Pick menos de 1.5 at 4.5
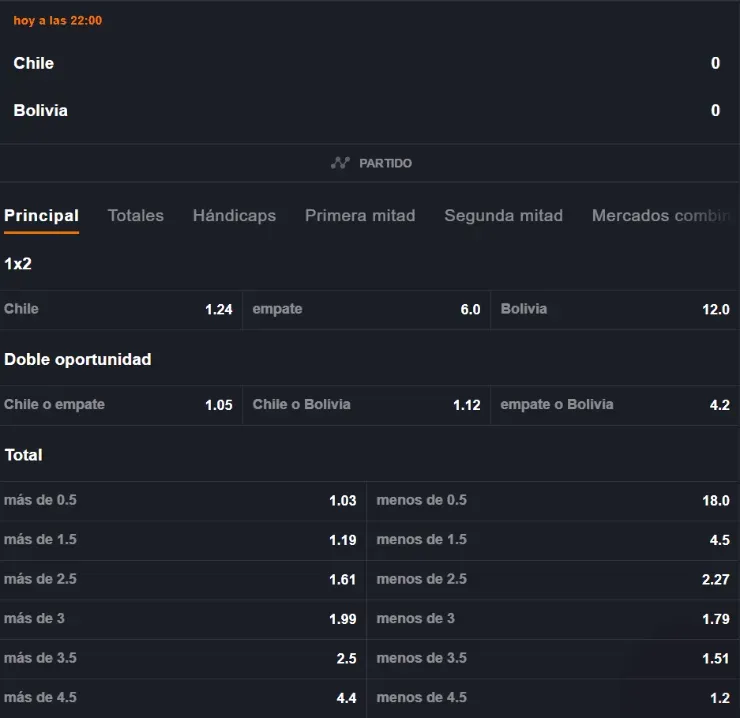 click(552, 540)
